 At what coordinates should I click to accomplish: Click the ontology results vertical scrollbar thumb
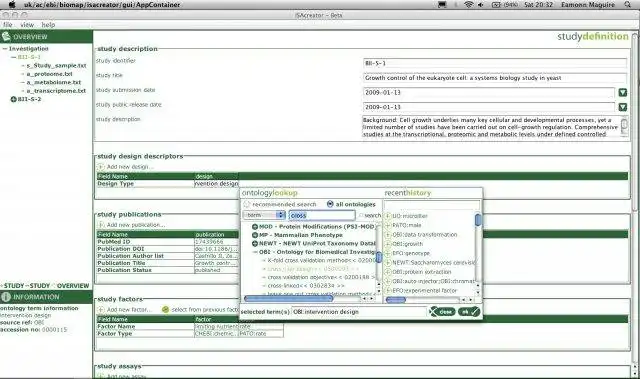pyautogui.click(x=379, y=257)
